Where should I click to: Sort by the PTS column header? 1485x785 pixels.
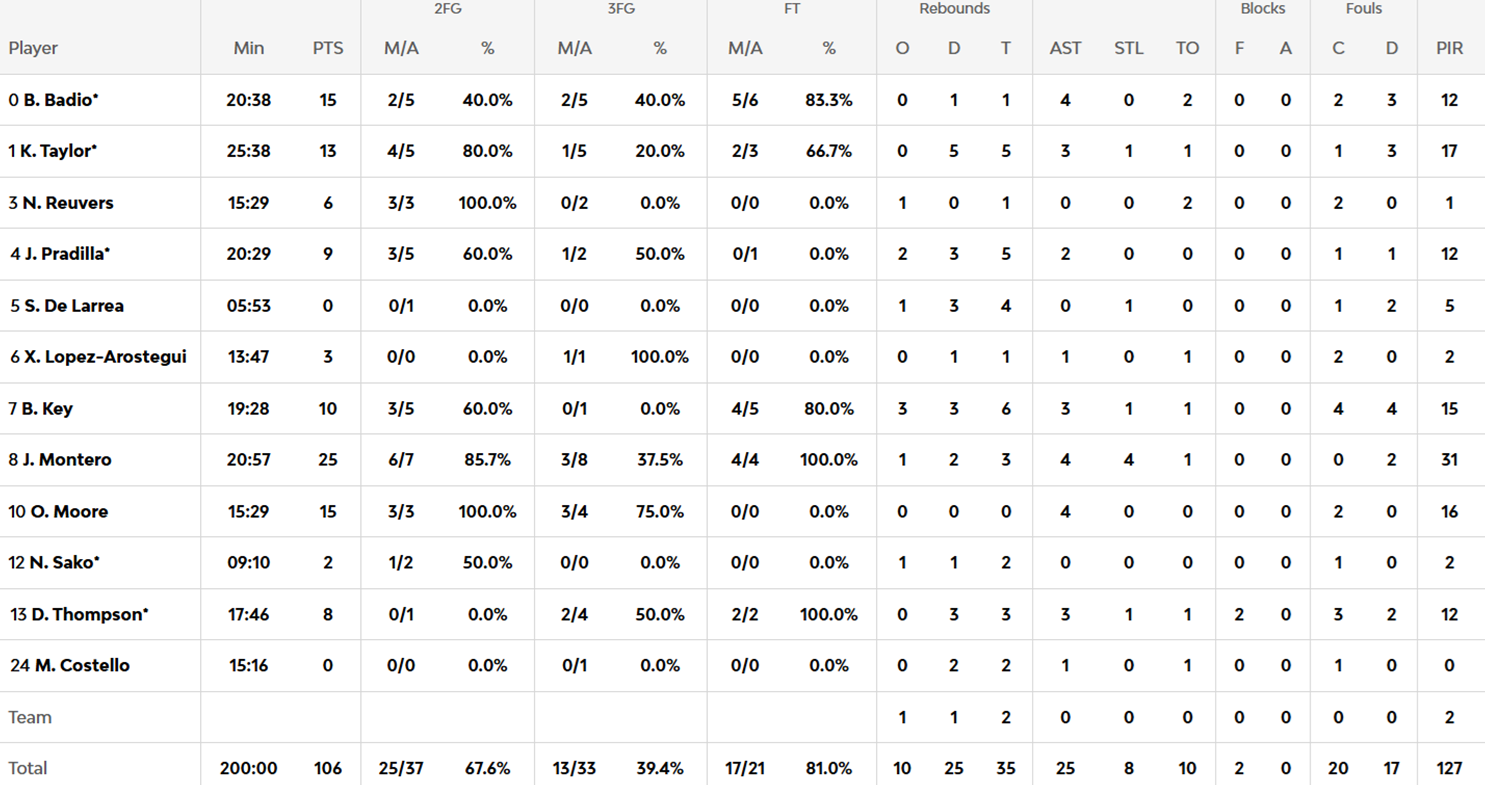327,48
